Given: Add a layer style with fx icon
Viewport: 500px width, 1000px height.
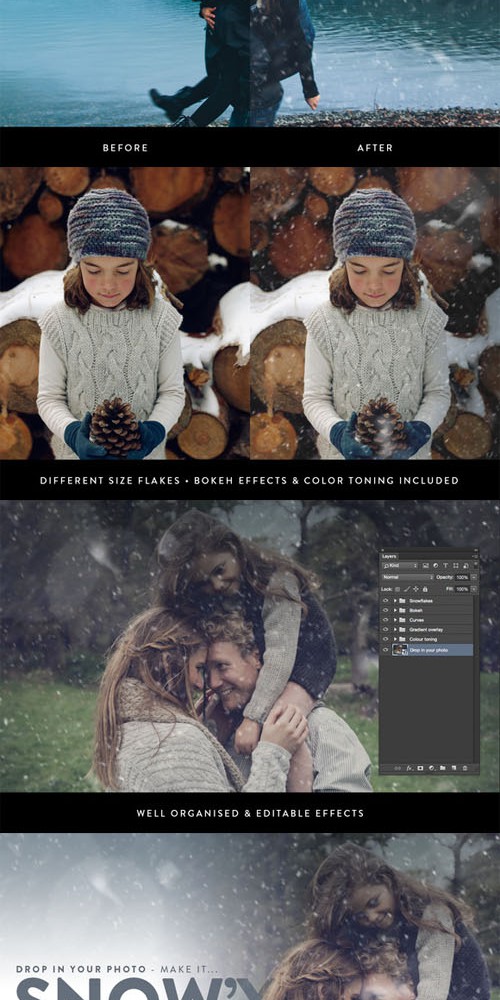Looking at the screenshot, I should click(x=409, y=768).
